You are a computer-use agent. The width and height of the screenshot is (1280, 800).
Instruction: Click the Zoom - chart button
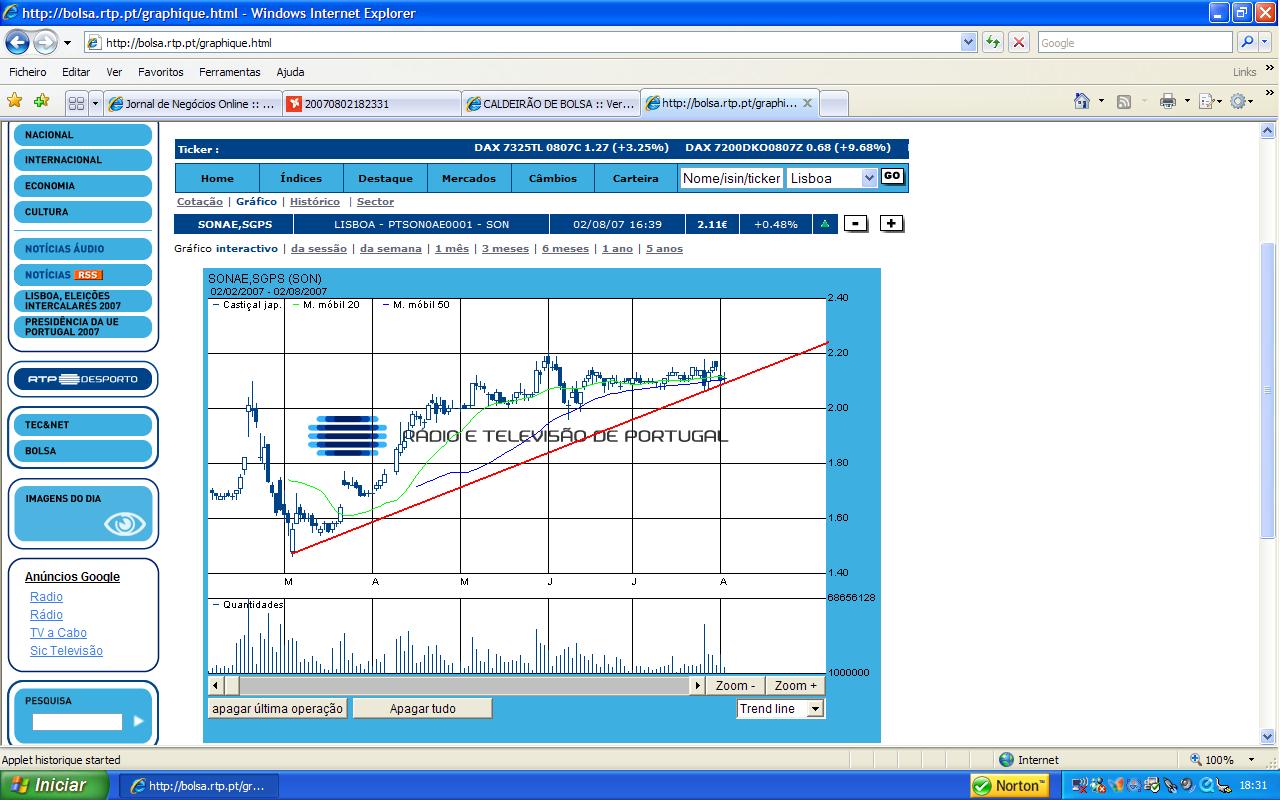(736, 685)
